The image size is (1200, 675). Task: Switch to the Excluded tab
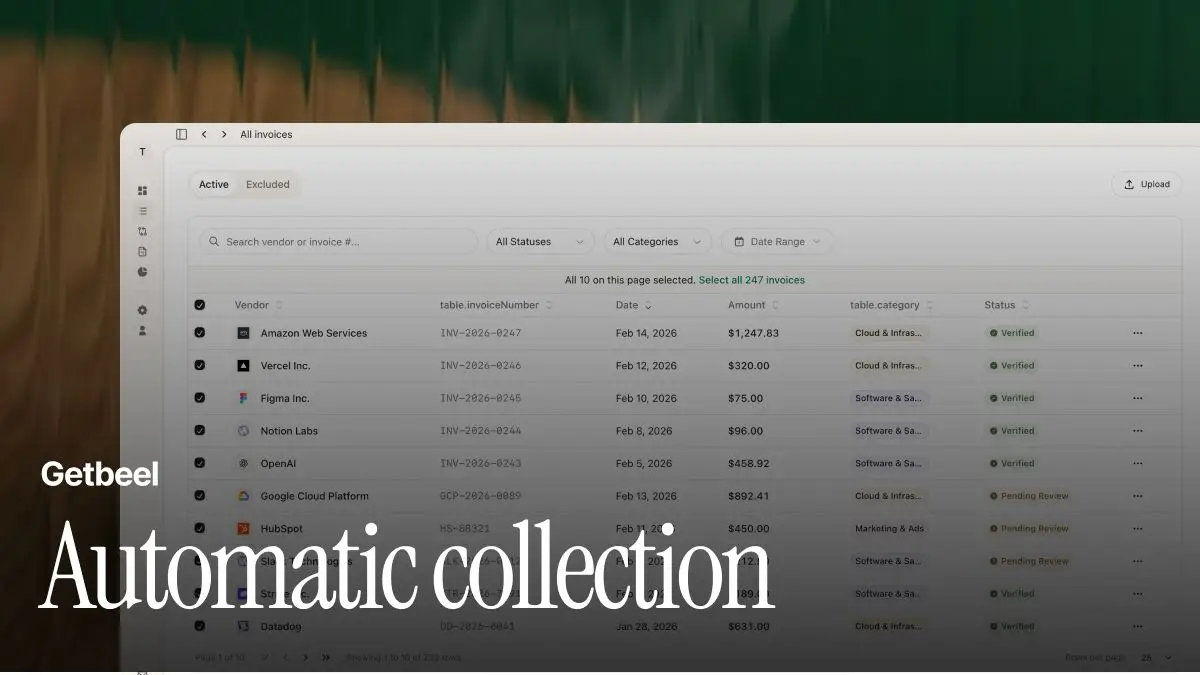click(268, 184)
